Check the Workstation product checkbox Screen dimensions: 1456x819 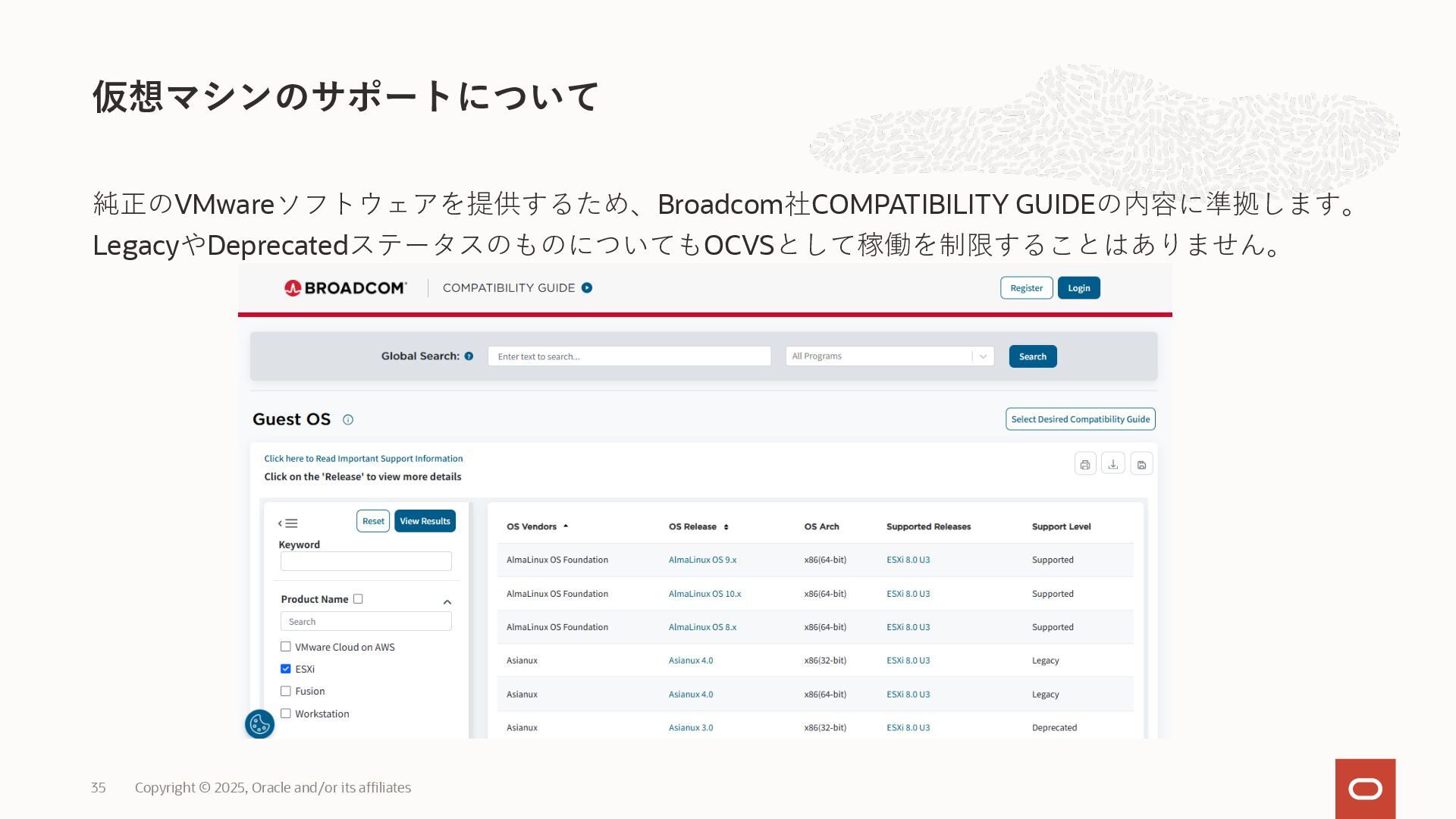point(286,714)
